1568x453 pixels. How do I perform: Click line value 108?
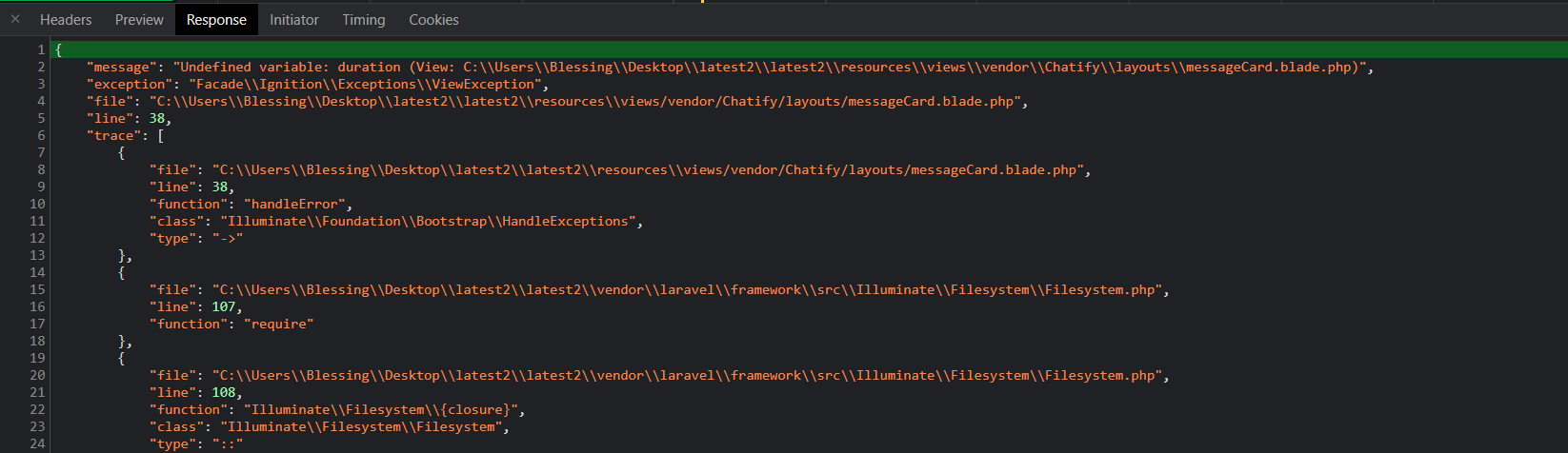pos(224,392)
